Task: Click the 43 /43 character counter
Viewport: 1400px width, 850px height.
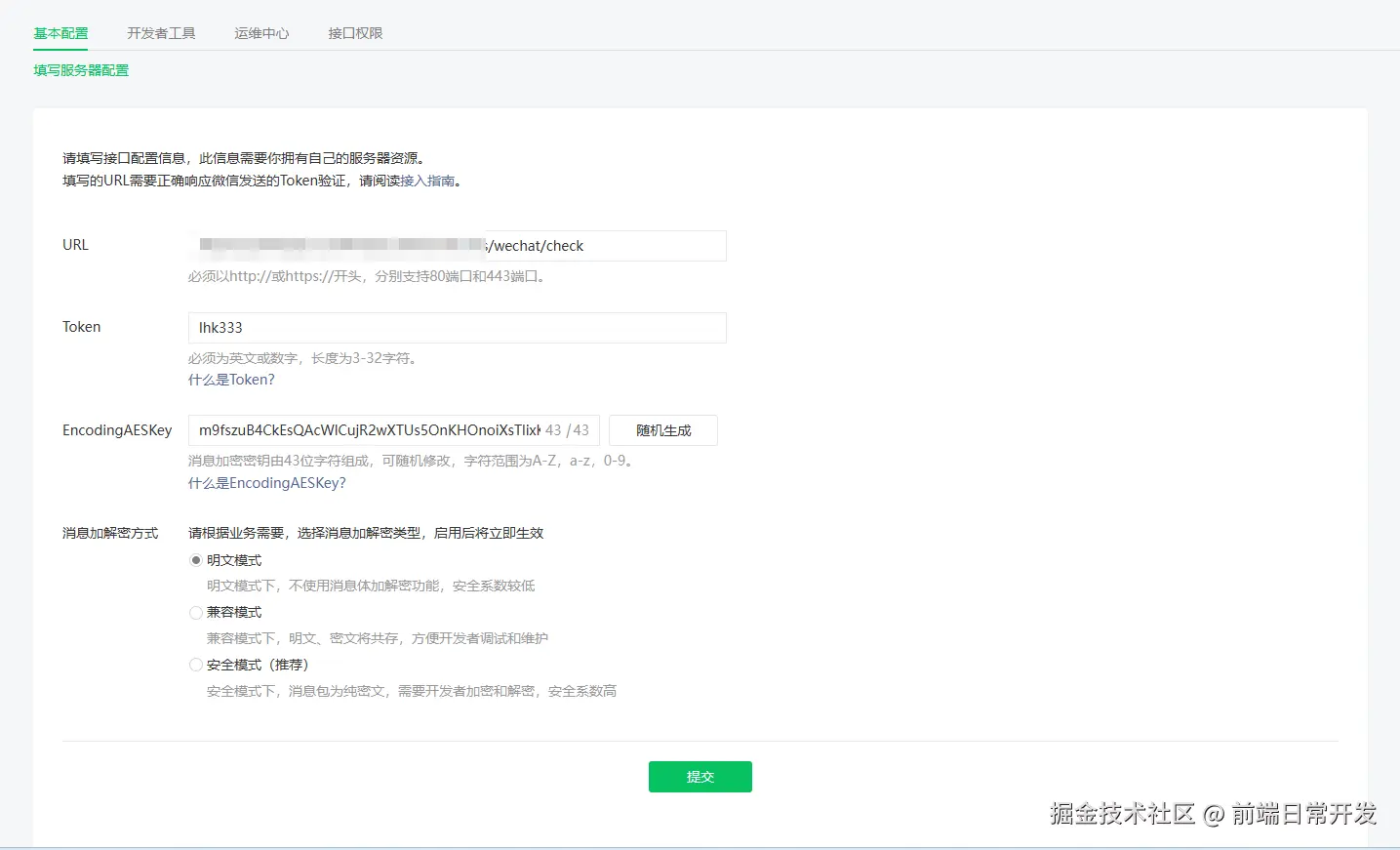Action: point(567,430)
